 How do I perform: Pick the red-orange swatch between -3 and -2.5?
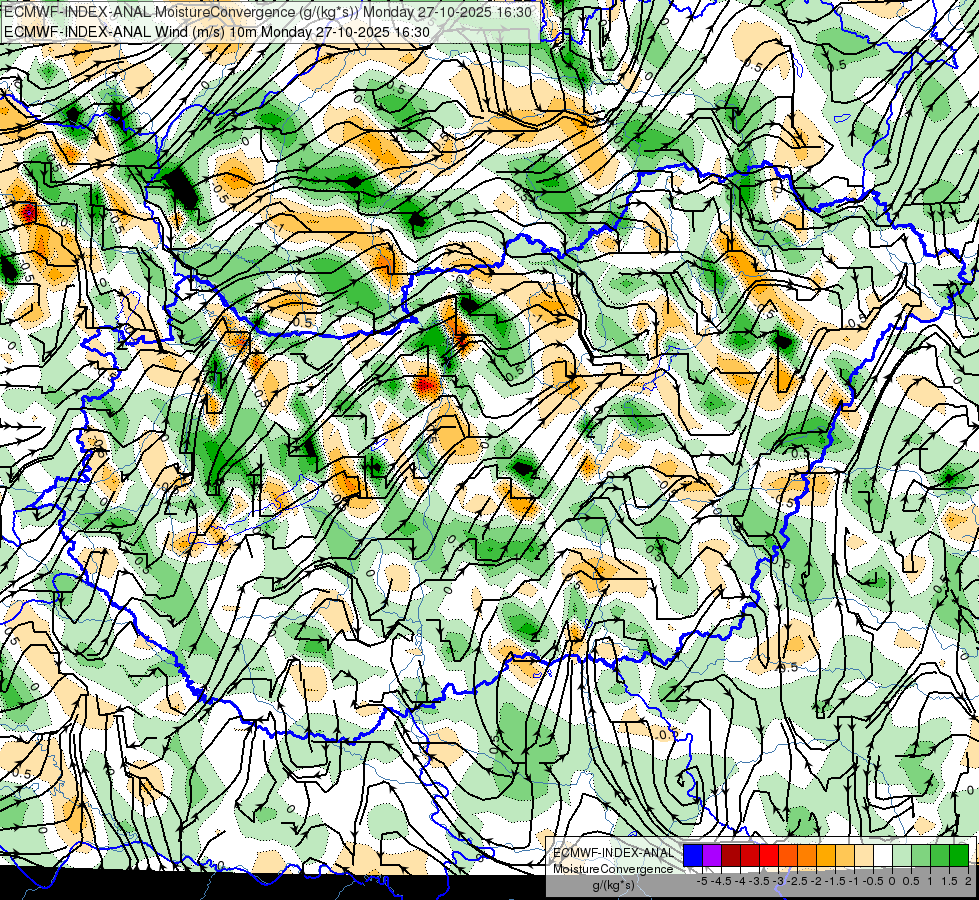[x=788, y=855]
